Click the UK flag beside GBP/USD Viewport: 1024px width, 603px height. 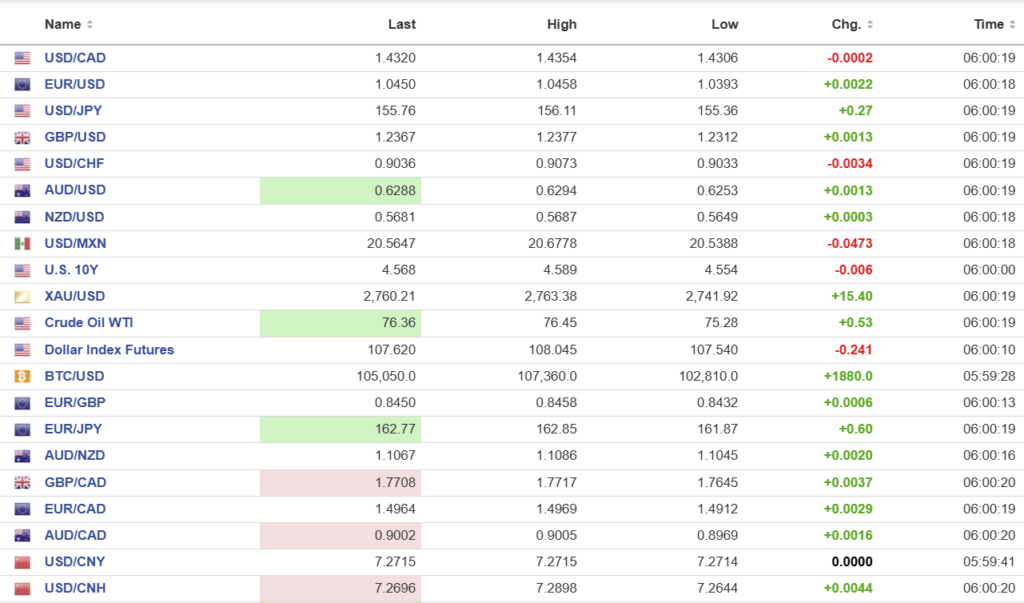pos(22,138)
